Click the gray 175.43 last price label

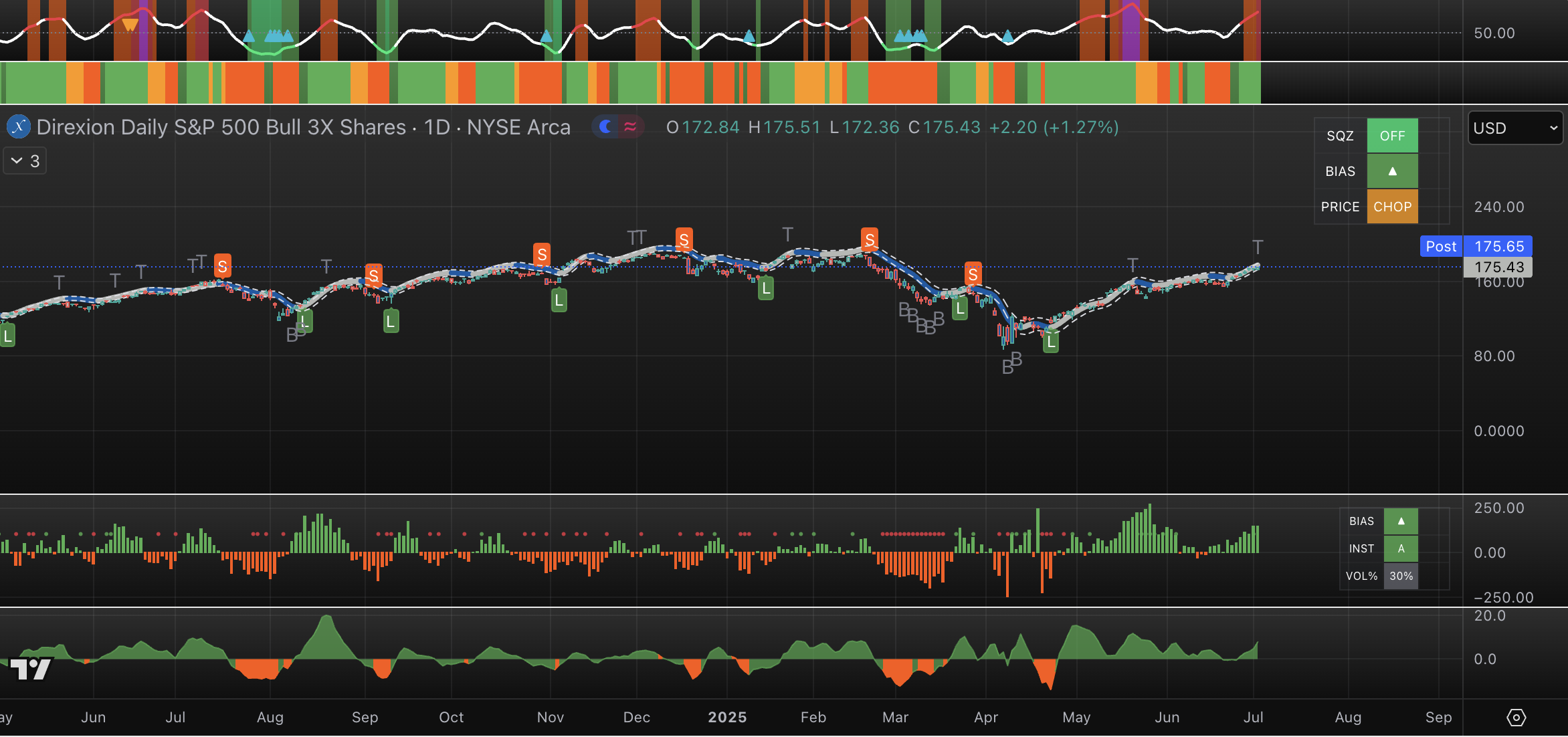(x=1498, y=267)
